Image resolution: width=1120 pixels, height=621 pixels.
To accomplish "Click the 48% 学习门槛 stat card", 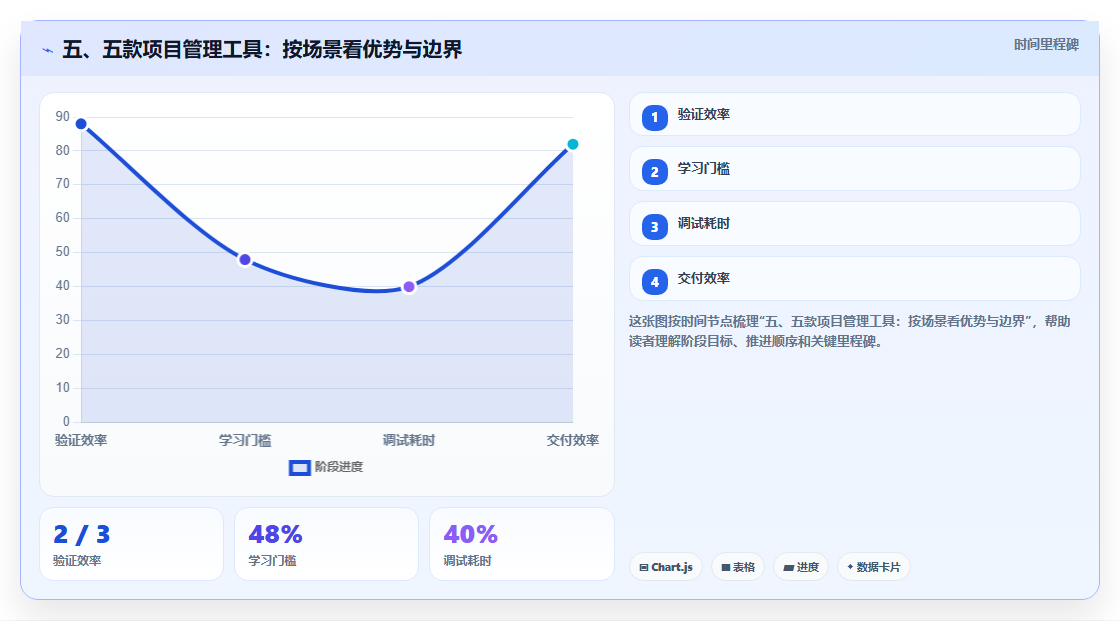I will coord(326,544).
